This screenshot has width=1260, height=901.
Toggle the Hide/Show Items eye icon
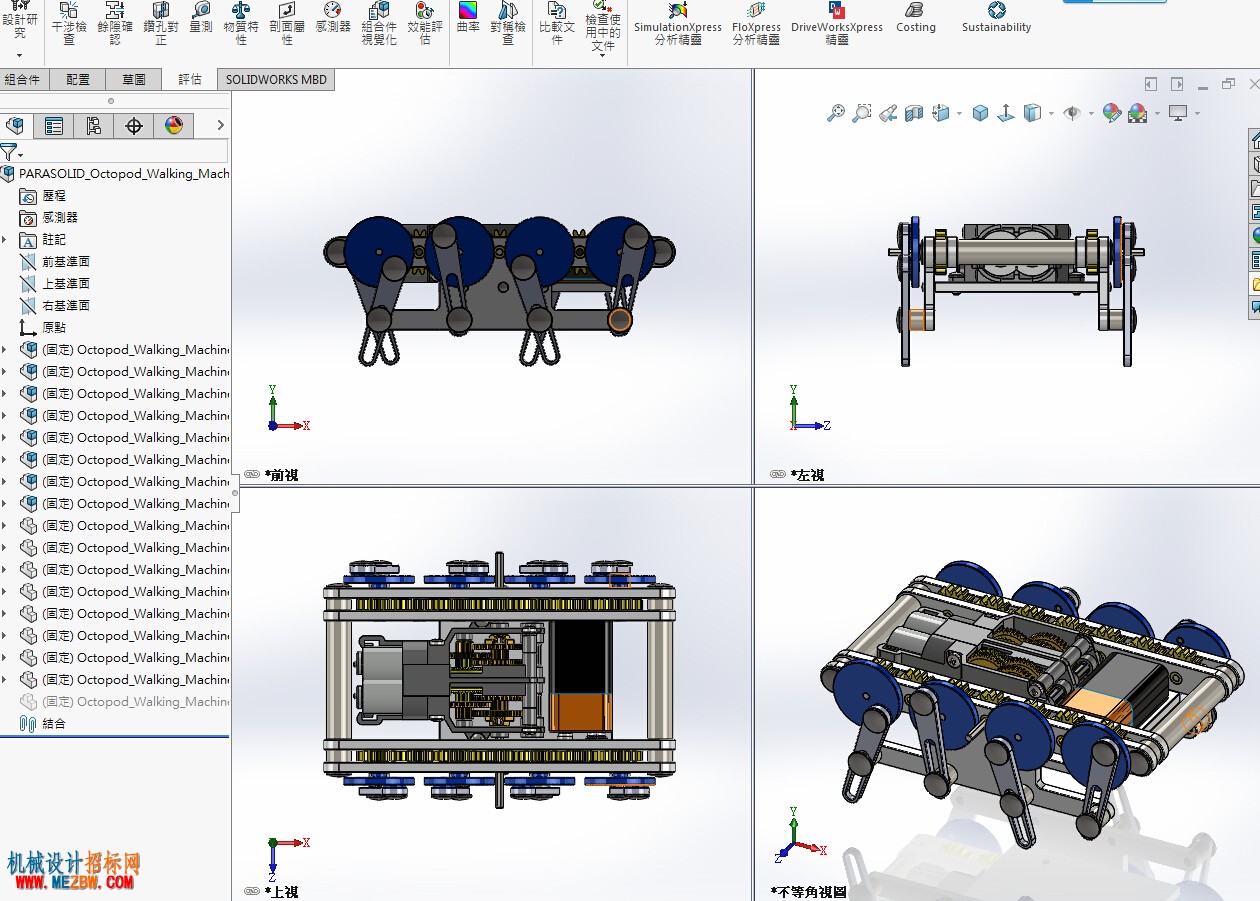click(x=1072, y=113)
